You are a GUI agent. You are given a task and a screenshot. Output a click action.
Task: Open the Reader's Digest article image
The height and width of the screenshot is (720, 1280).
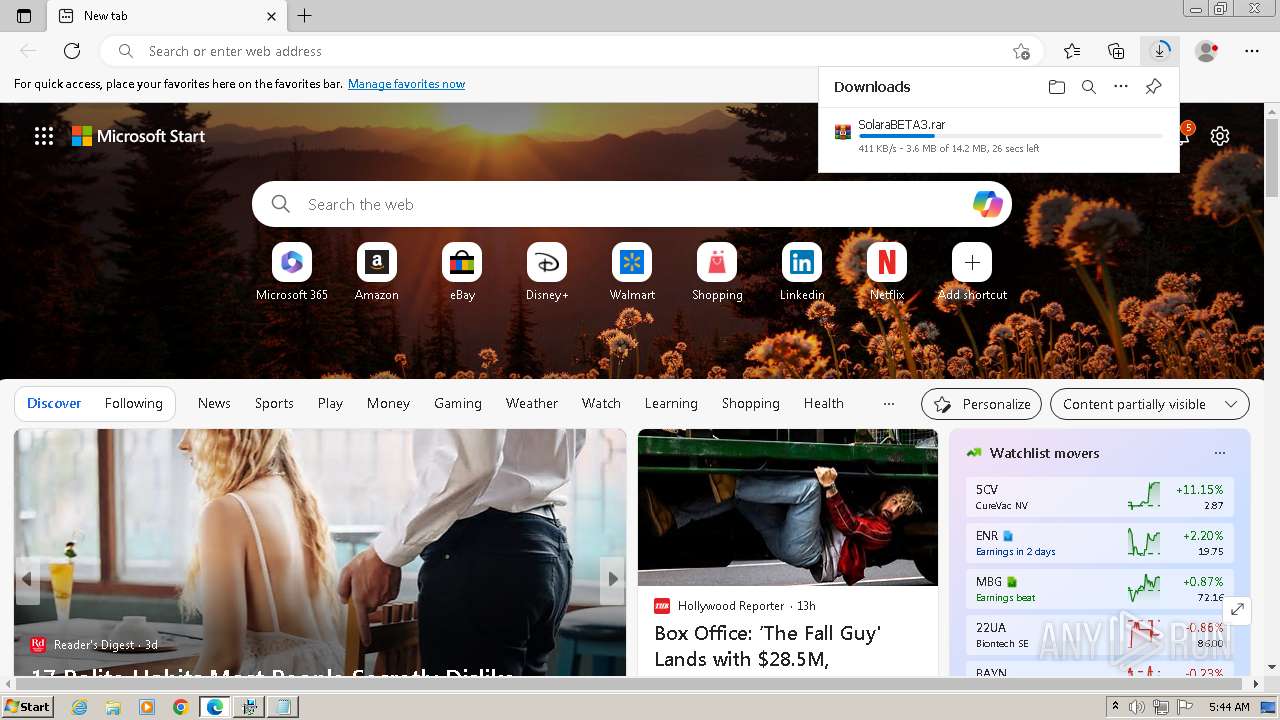320,553
